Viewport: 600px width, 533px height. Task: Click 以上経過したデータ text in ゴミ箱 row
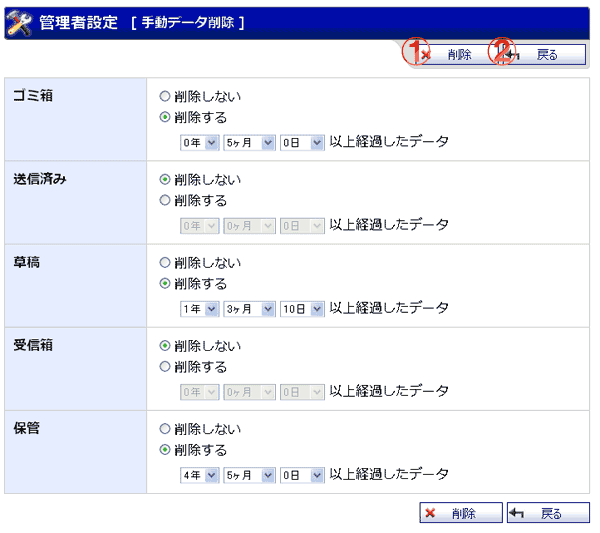click(389, 142)
